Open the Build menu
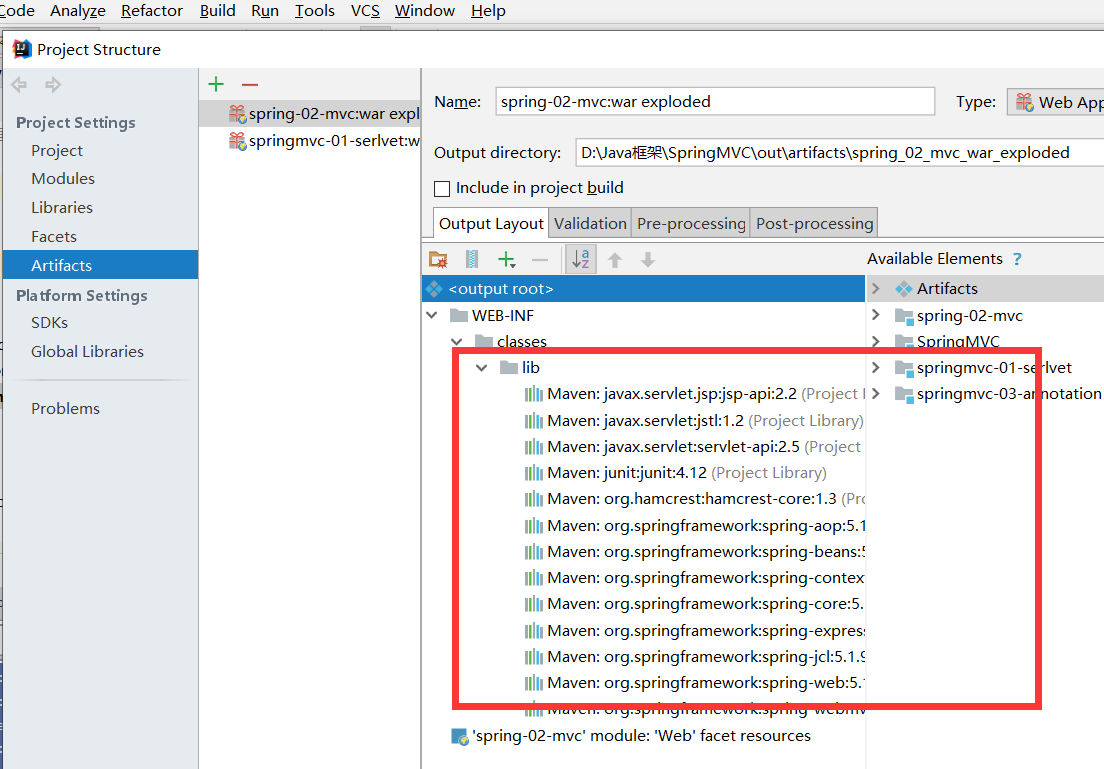 tap(217, 11)
